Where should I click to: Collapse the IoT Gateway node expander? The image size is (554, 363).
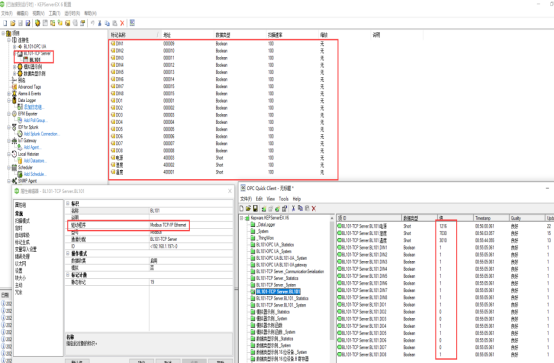click(9, 140)
